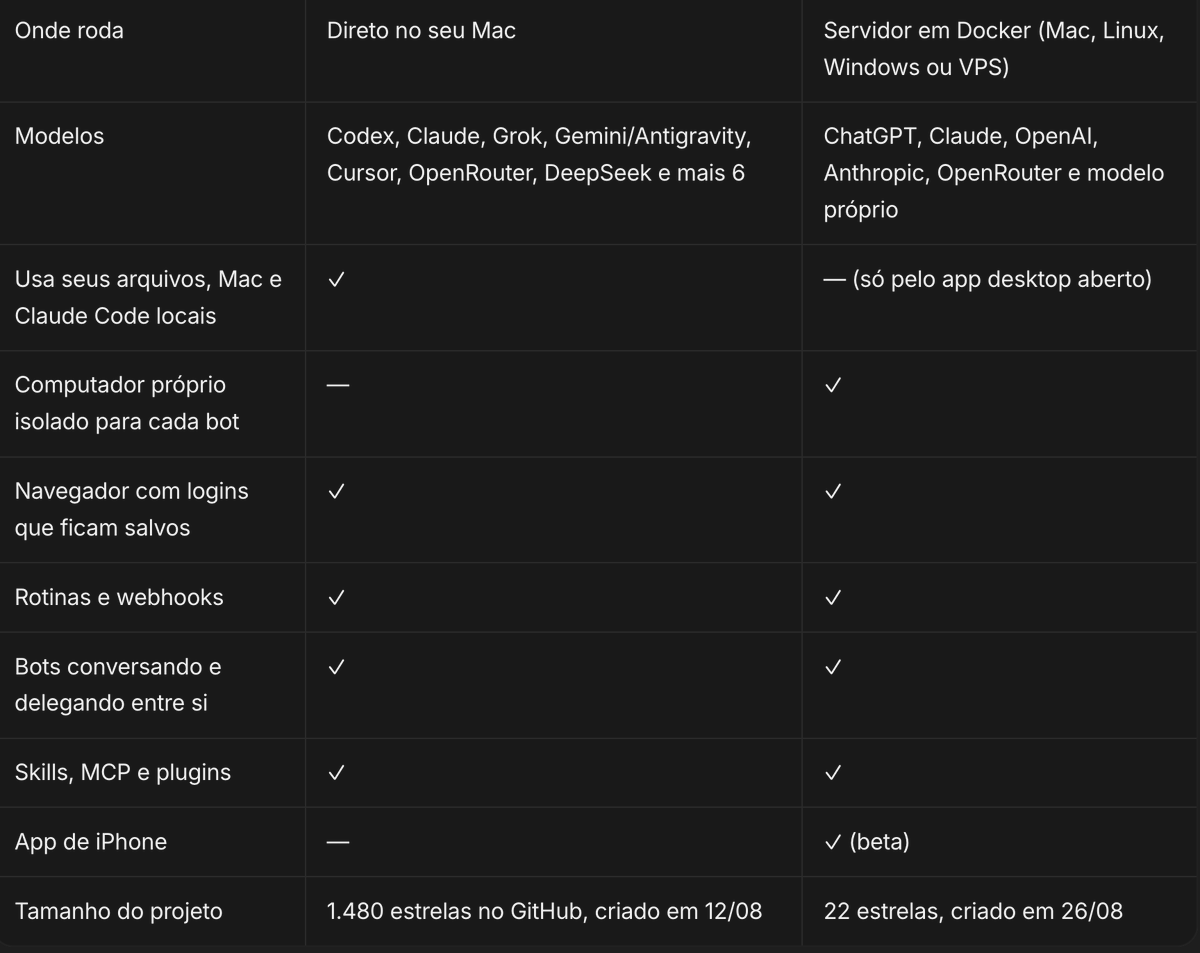The height and width of the screenshot is (953, 1200).
Task: Click the 'Modelos' row label
Action: [59, 137]
